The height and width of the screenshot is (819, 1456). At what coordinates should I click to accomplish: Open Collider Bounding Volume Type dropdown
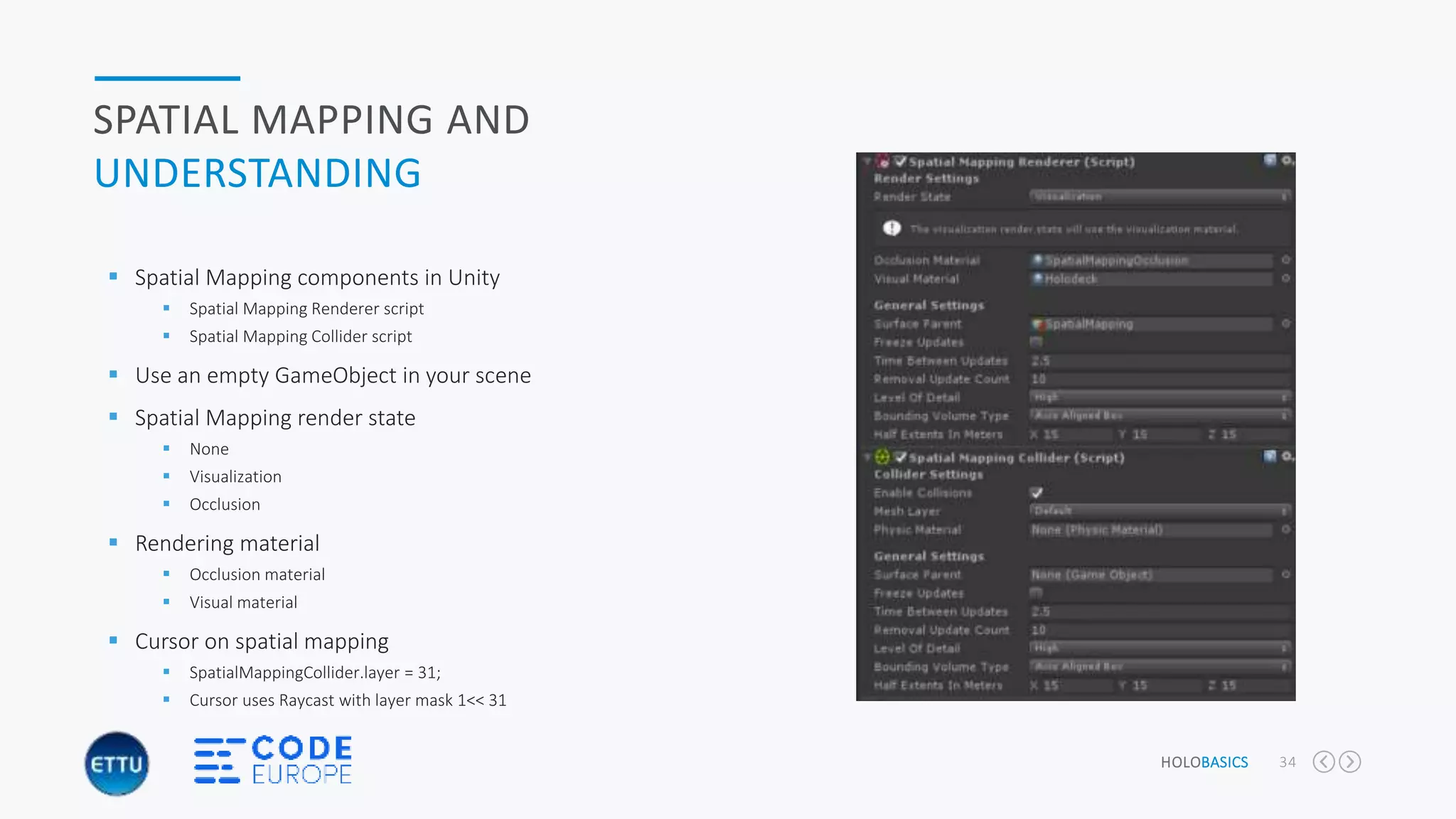pos(1160,667)
